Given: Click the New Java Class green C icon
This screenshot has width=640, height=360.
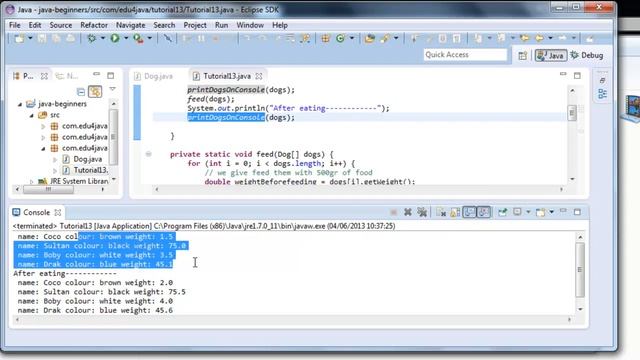Looking at the screenshot, I should click(340, 38).
